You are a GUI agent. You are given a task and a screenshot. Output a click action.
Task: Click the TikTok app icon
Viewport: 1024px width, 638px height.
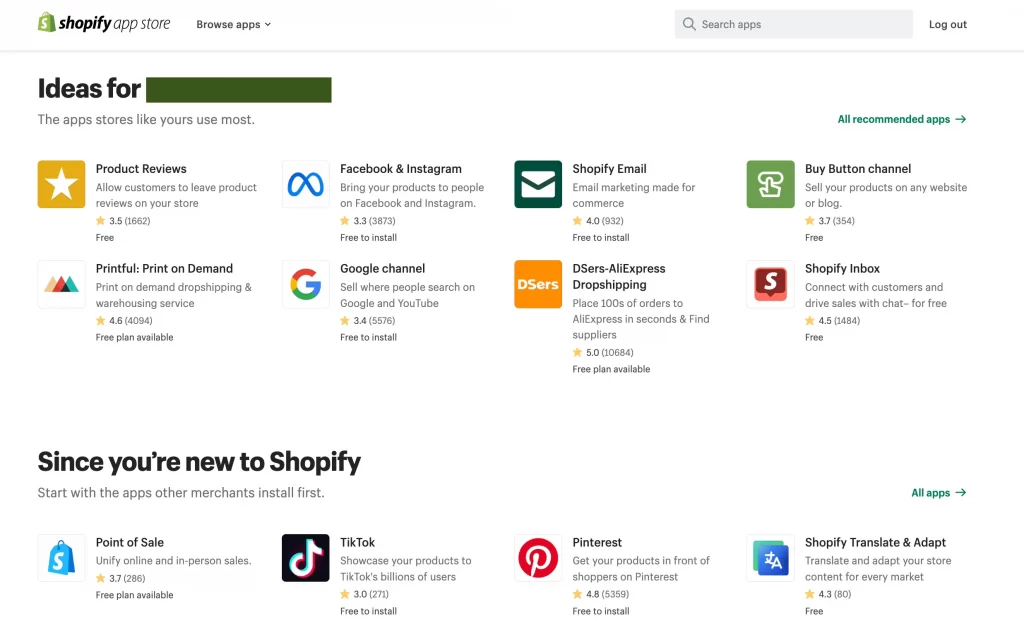click(306, 558)
